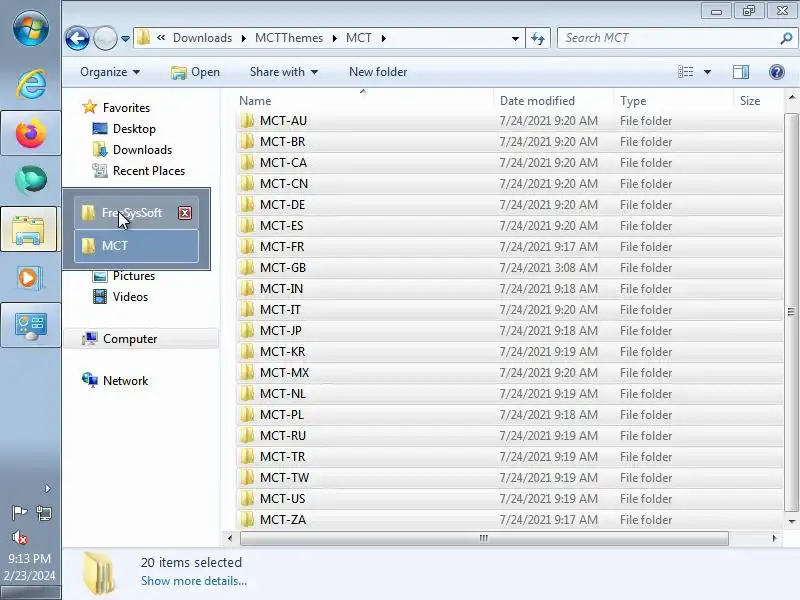The height and width of the screenshot is (600, 800).
Task: Click the search magnifier icon
Action: click(786, 38)
